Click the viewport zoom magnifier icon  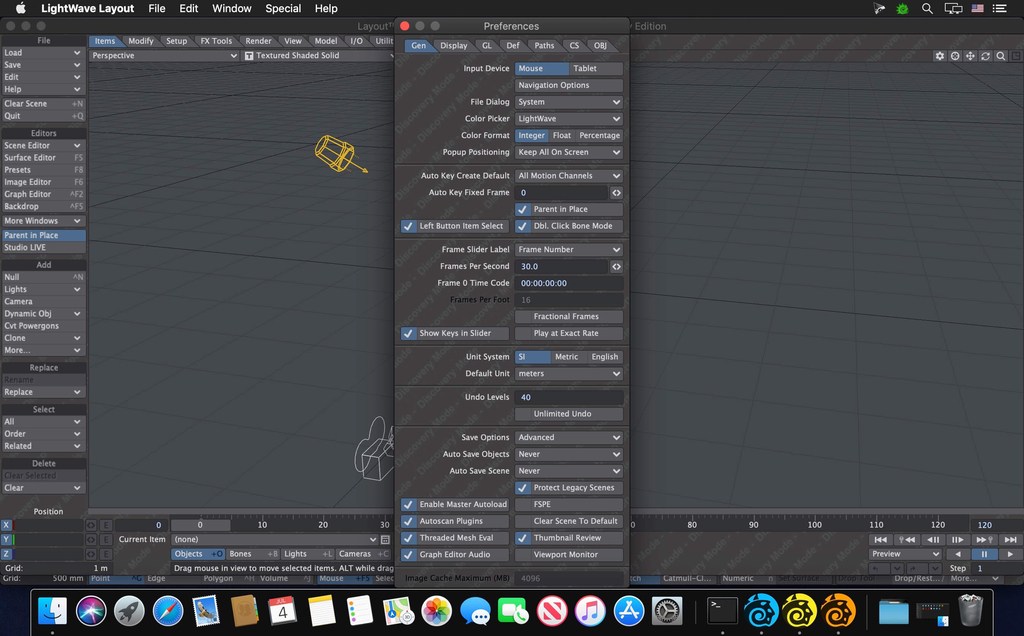[x=1000, y=56]
